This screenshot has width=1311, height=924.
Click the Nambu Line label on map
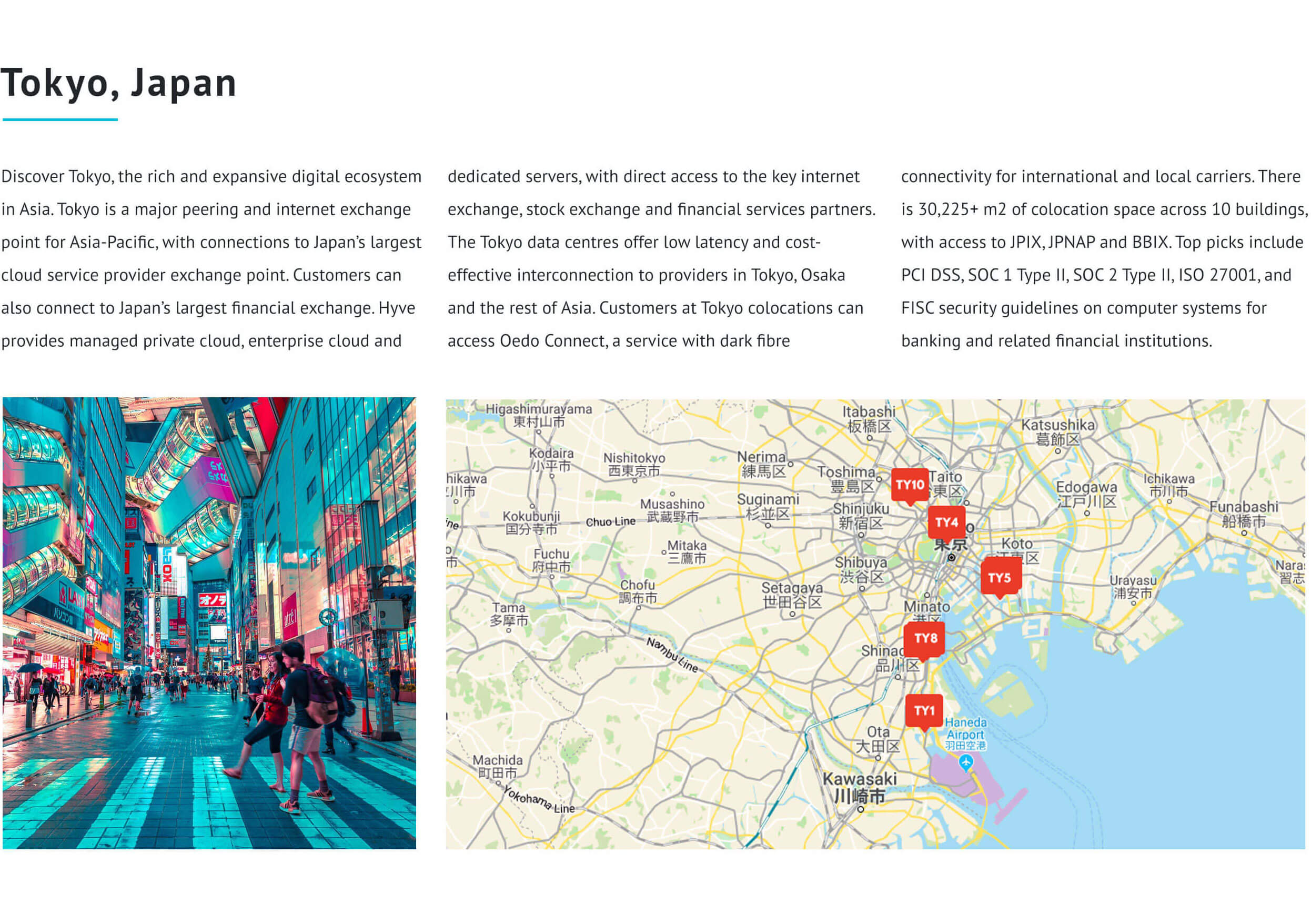(673, 655)
